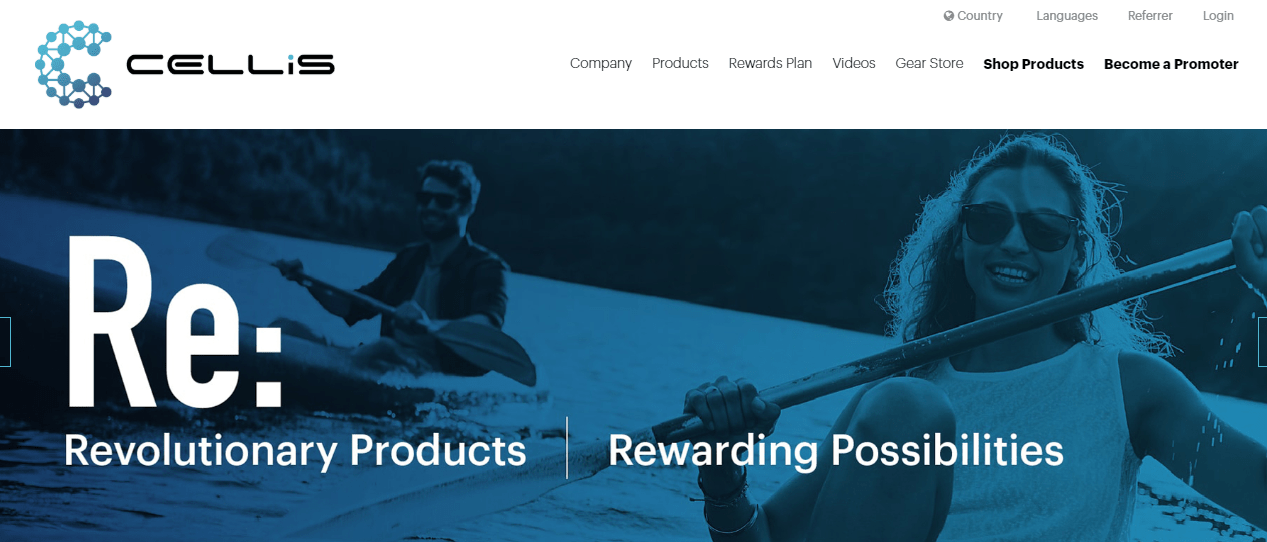
Task: Click the Cellis molecular logo icon
Action: click(73, 64)
